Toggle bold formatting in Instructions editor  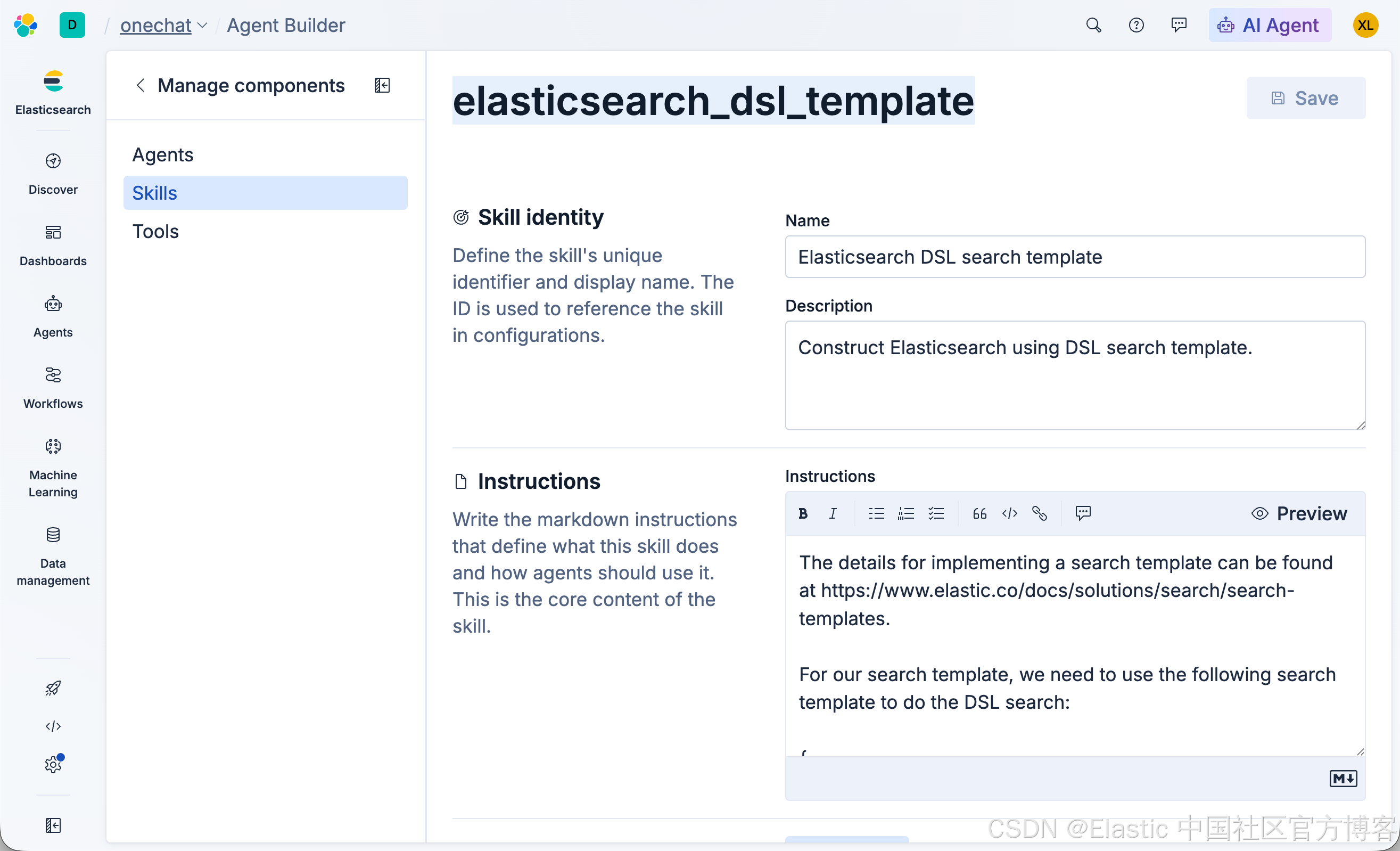click(803, 513)
